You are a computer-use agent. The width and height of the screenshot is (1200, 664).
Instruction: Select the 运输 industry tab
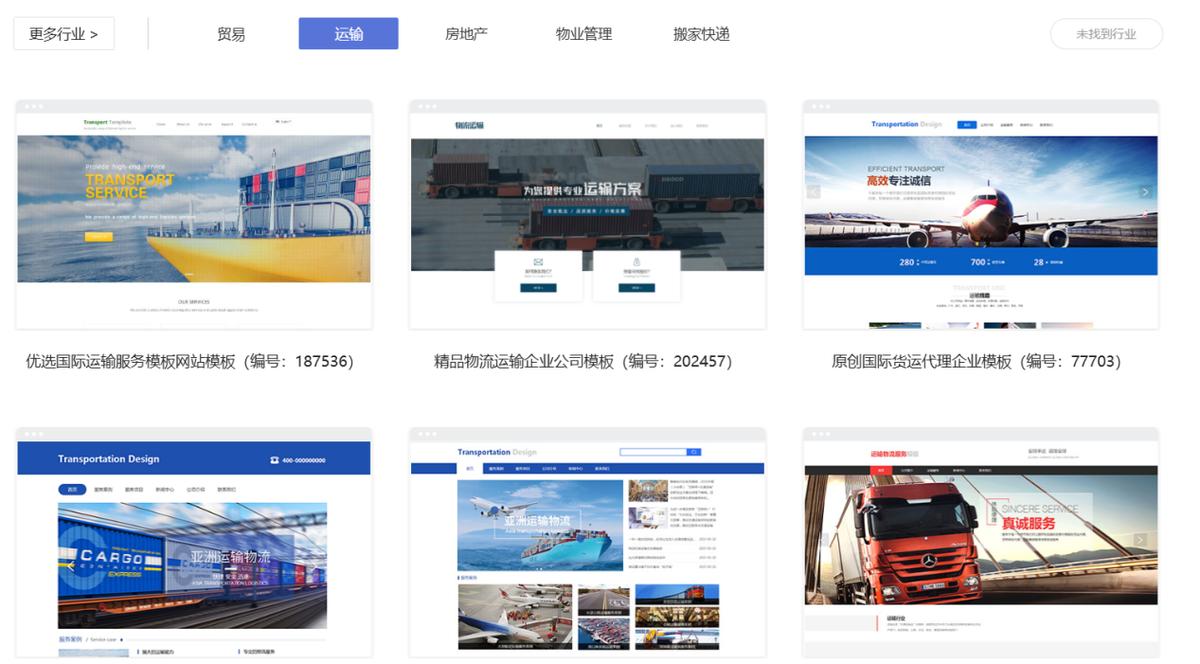[x=348, y=34]
